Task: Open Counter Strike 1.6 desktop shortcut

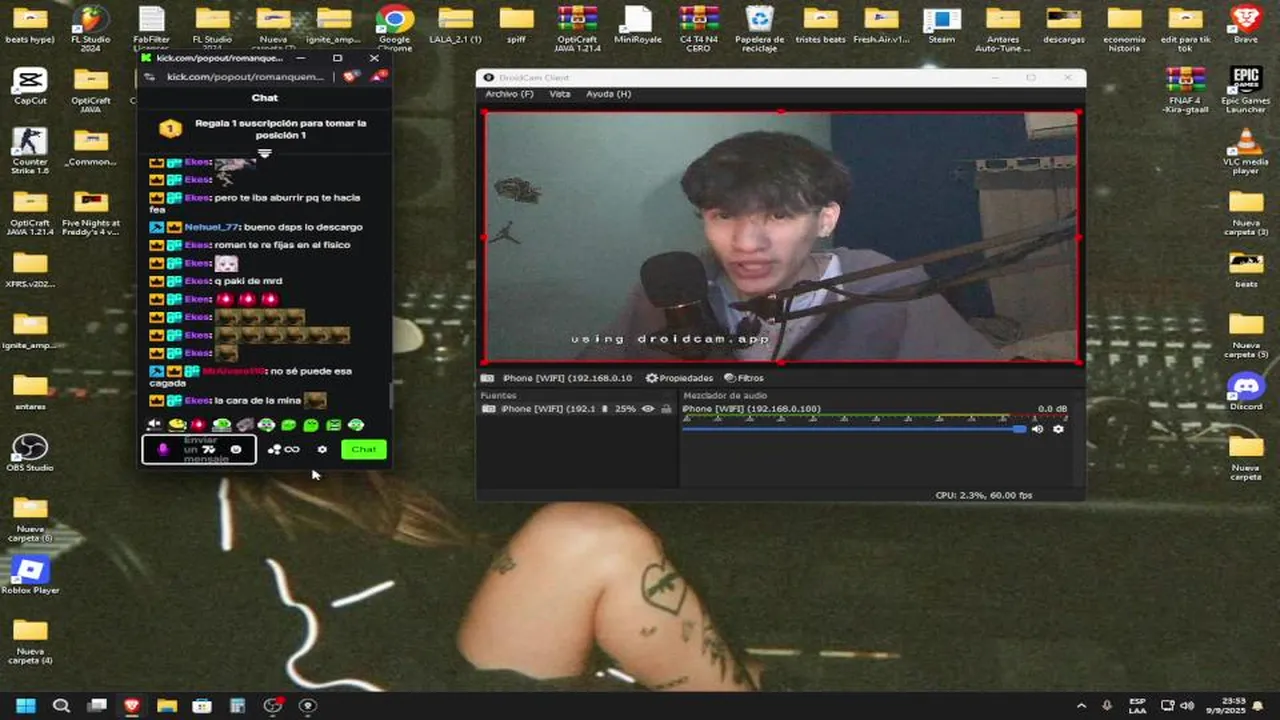Action: [x=30, y=152]
